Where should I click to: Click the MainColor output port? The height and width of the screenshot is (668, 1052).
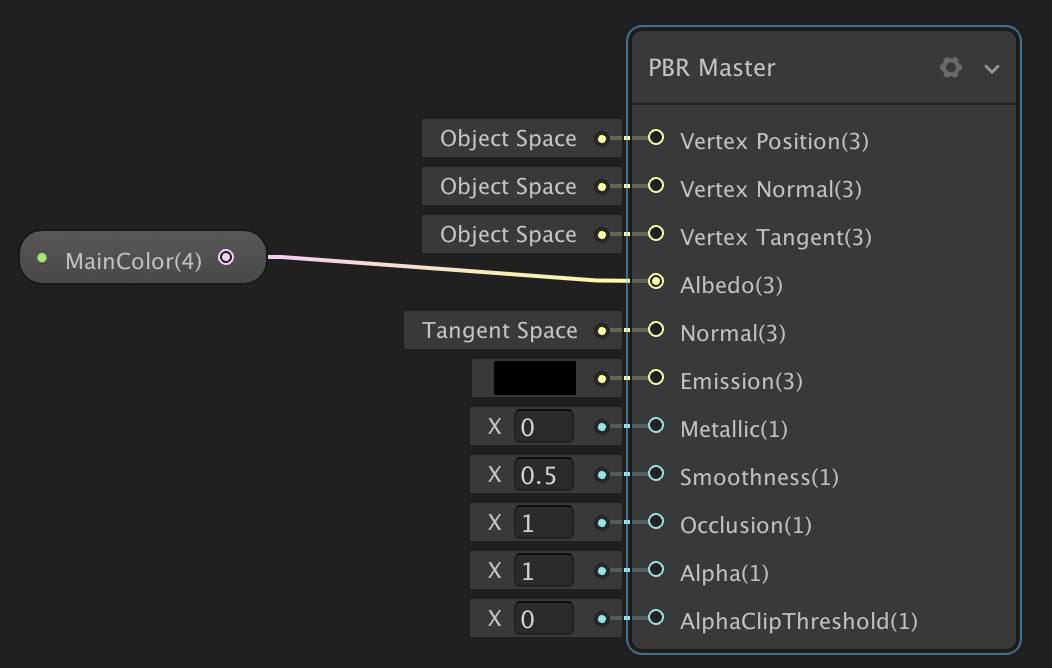point(226,258)
